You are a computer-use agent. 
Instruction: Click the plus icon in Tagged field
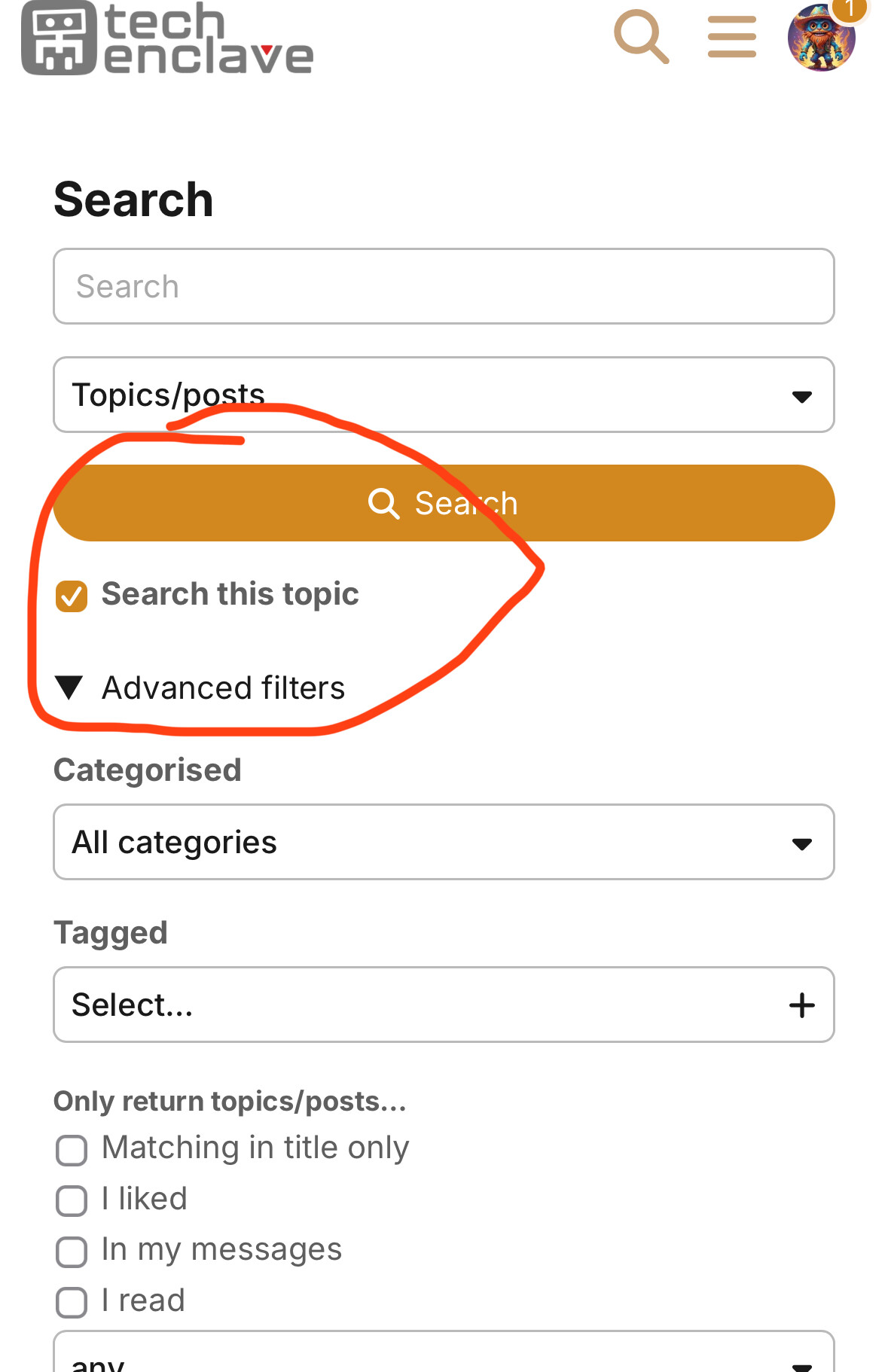801,1005
